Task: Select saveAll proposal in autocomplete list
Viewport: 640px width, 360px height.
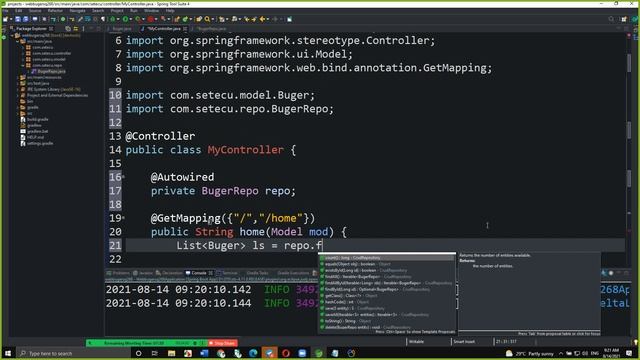Action: [387, 315]
